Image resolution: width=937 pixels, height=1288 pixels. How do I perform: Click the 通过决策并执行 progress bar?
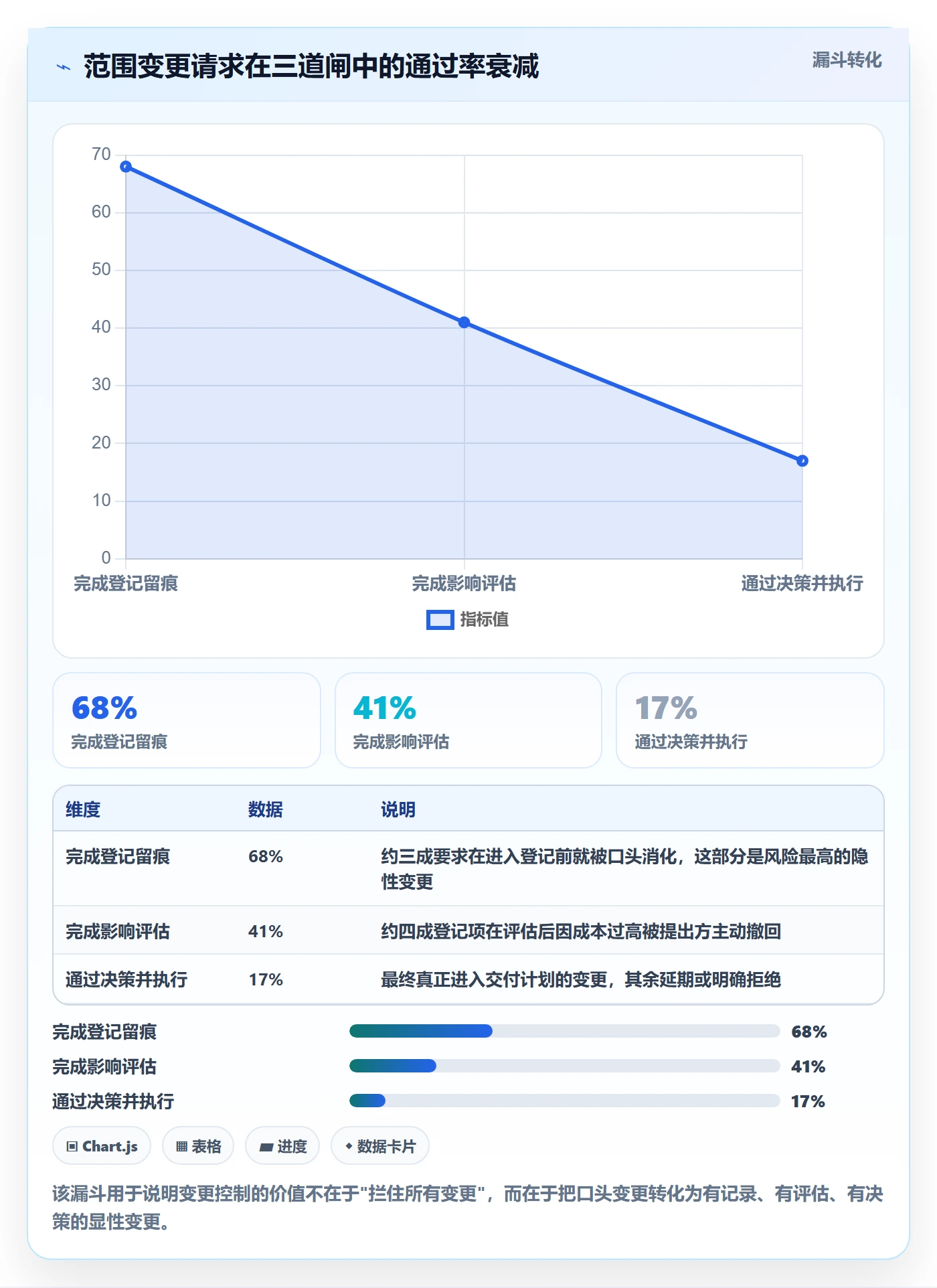coord(565,1101)
